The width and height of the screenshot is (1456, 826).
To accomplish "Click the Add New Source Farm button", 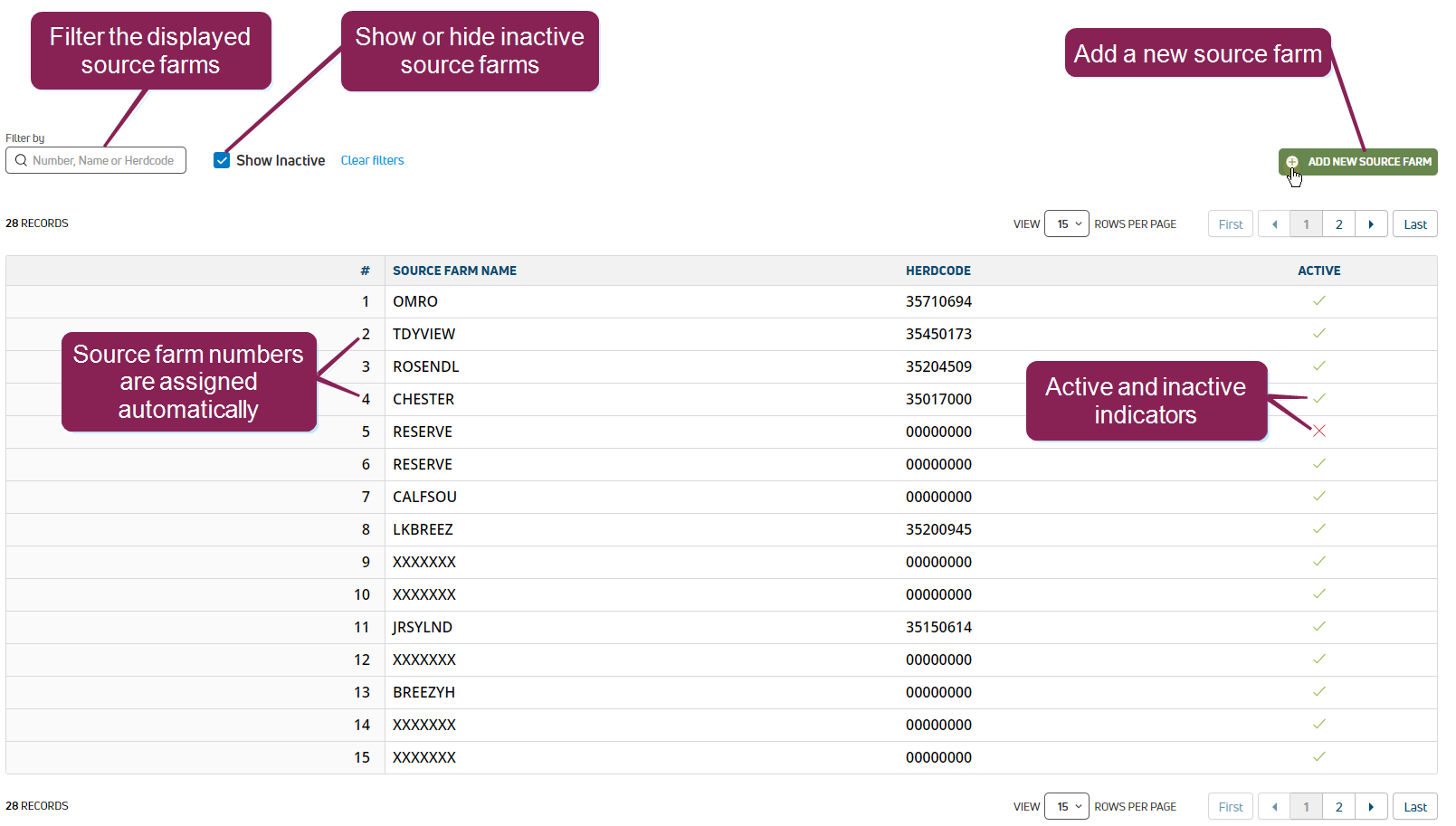I will (x=1357, y=162).
